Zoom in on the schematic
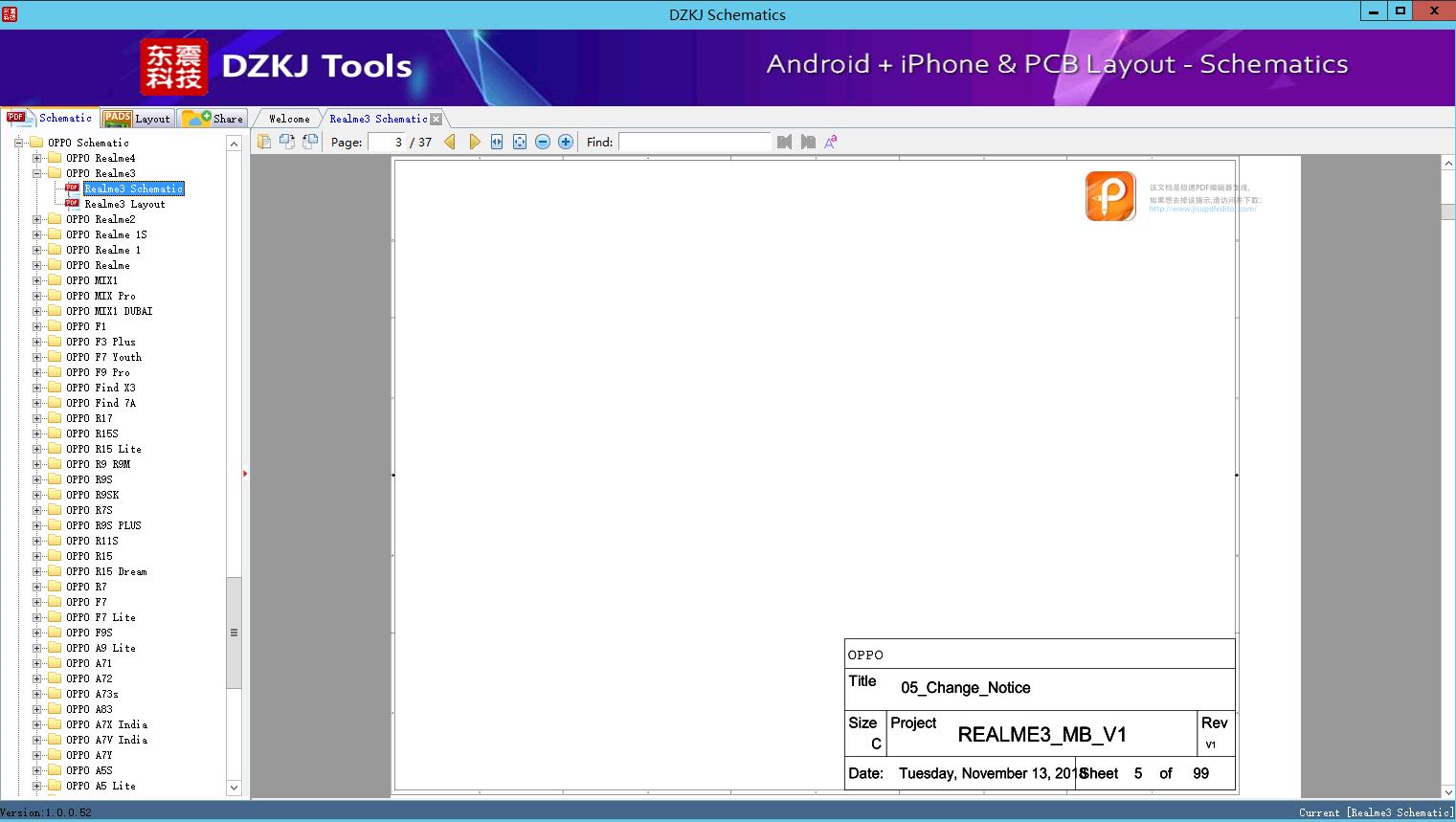Screen dimensions: 1456x822 pyautogui.click(x=566, y=142)
